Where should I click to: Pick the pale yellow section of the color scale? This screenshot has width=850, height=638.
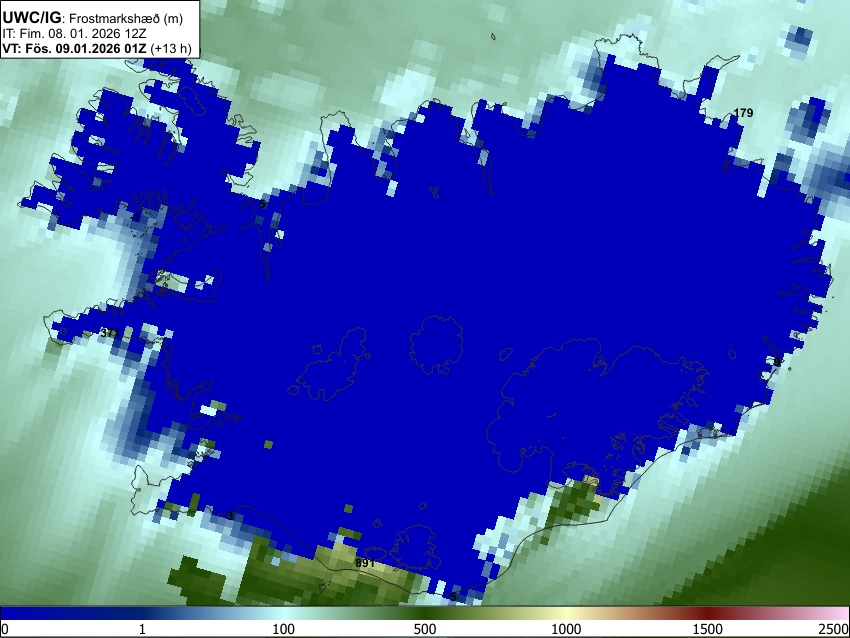click(566, 614)
